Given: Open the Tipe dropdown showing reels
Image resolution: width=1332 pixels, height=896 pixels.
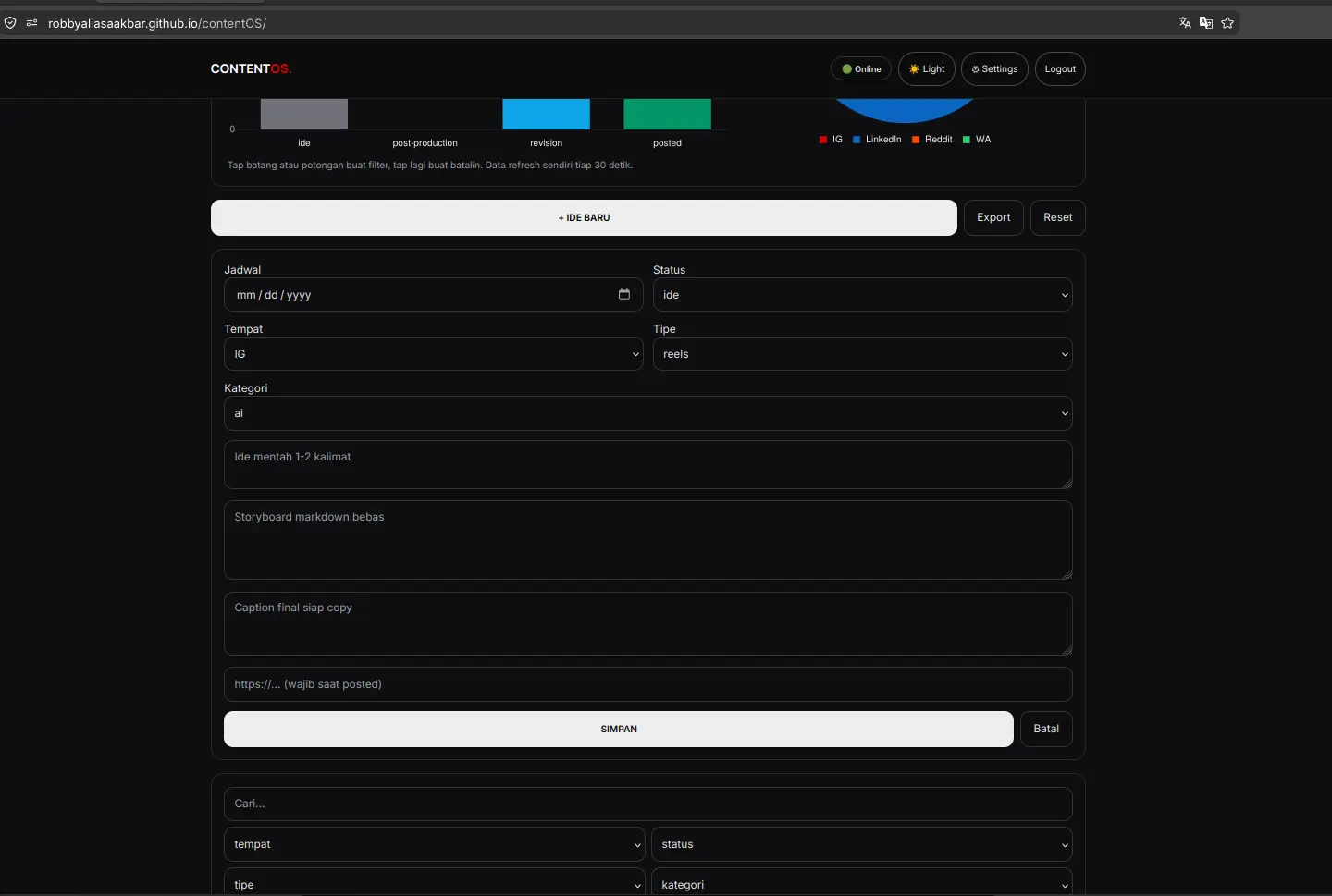Looking at the screenshot, I should [863, 354].
